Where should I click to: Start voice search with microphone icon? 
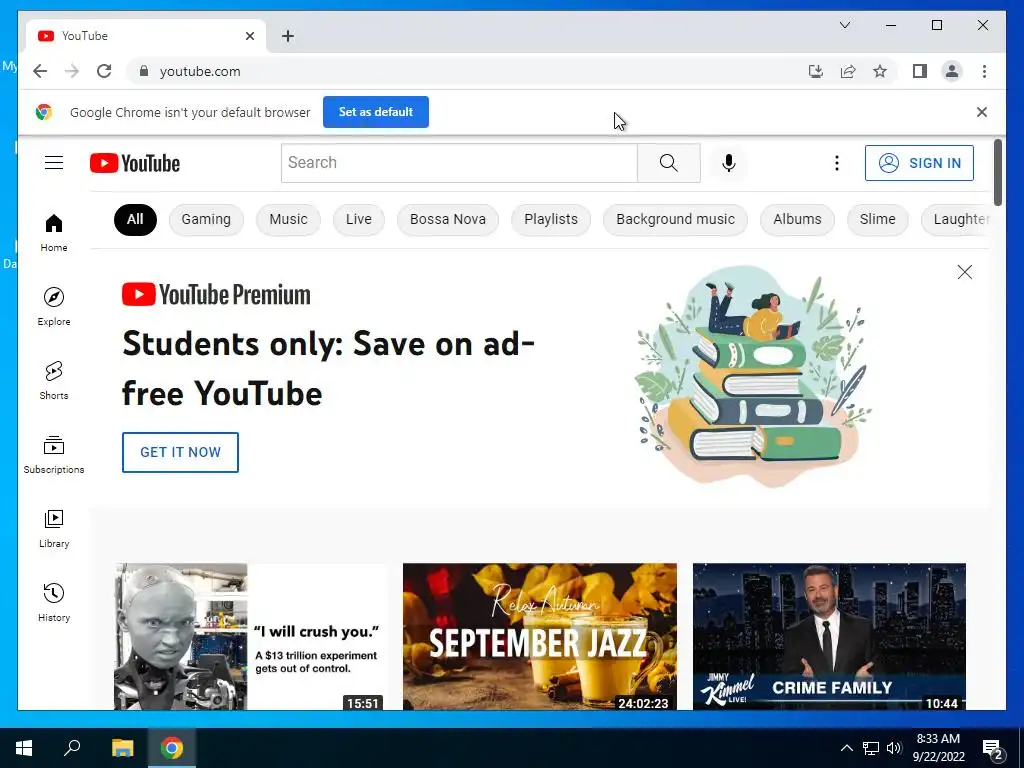[729, 163]
